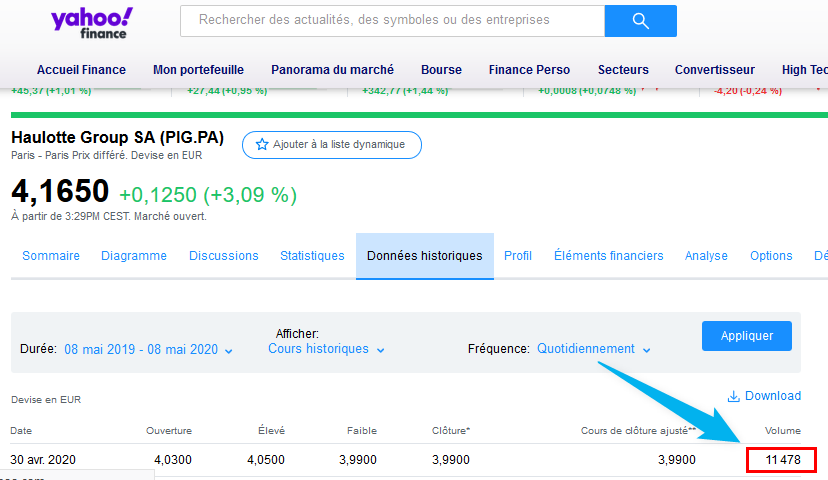828x480 pixels.
Task: Click the star icon beside Ajouter à la liste
Action: point(262,145)
